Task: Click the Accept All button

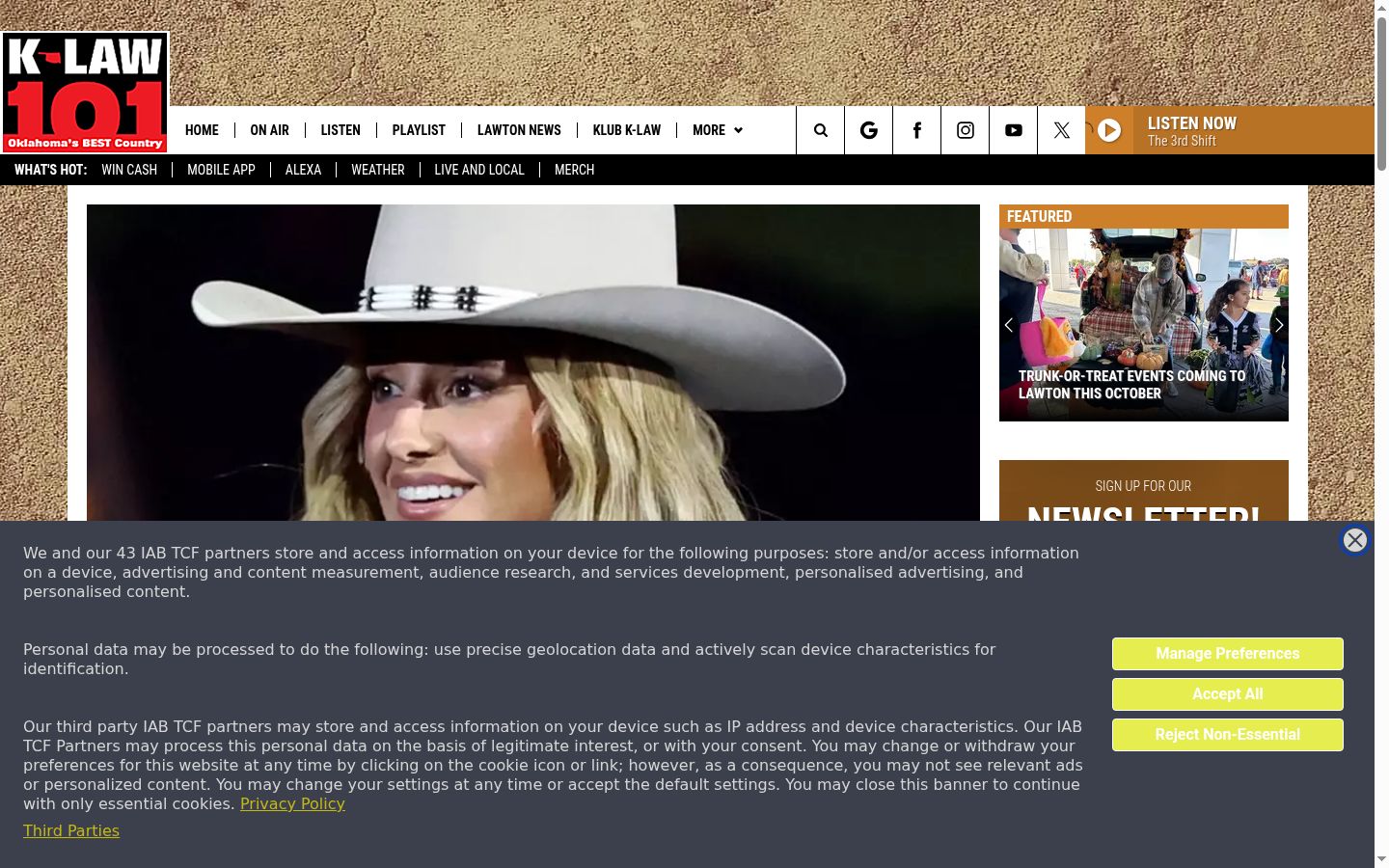Action: pos(1228,694)
